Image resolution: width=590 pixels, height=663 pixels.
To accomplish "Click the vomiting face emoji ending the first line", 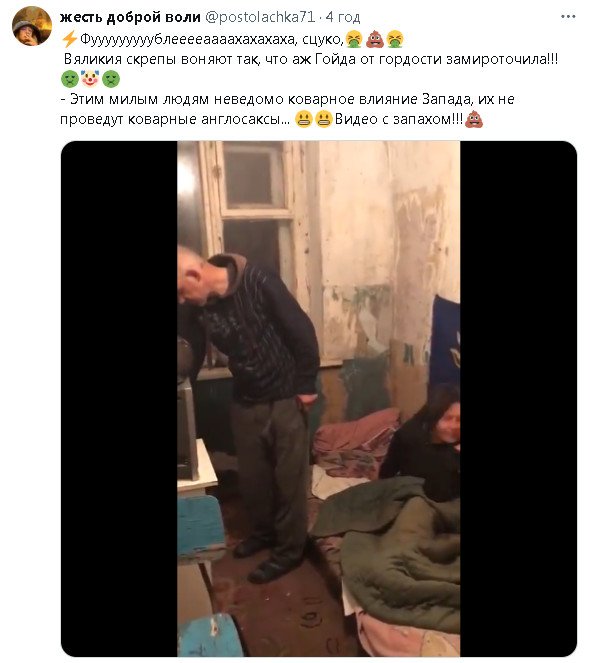I will 395,39.
